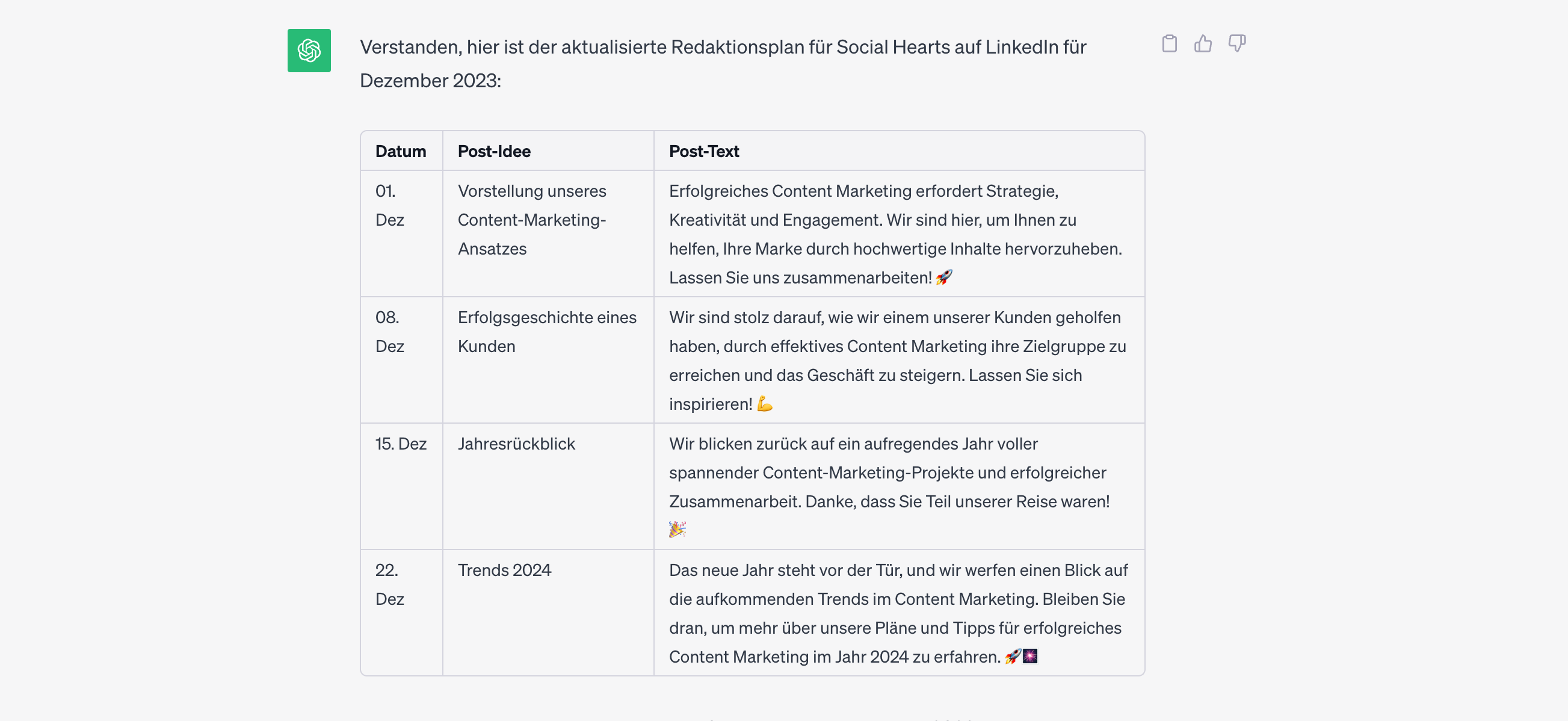Give the response a thumbs up

1203,44
